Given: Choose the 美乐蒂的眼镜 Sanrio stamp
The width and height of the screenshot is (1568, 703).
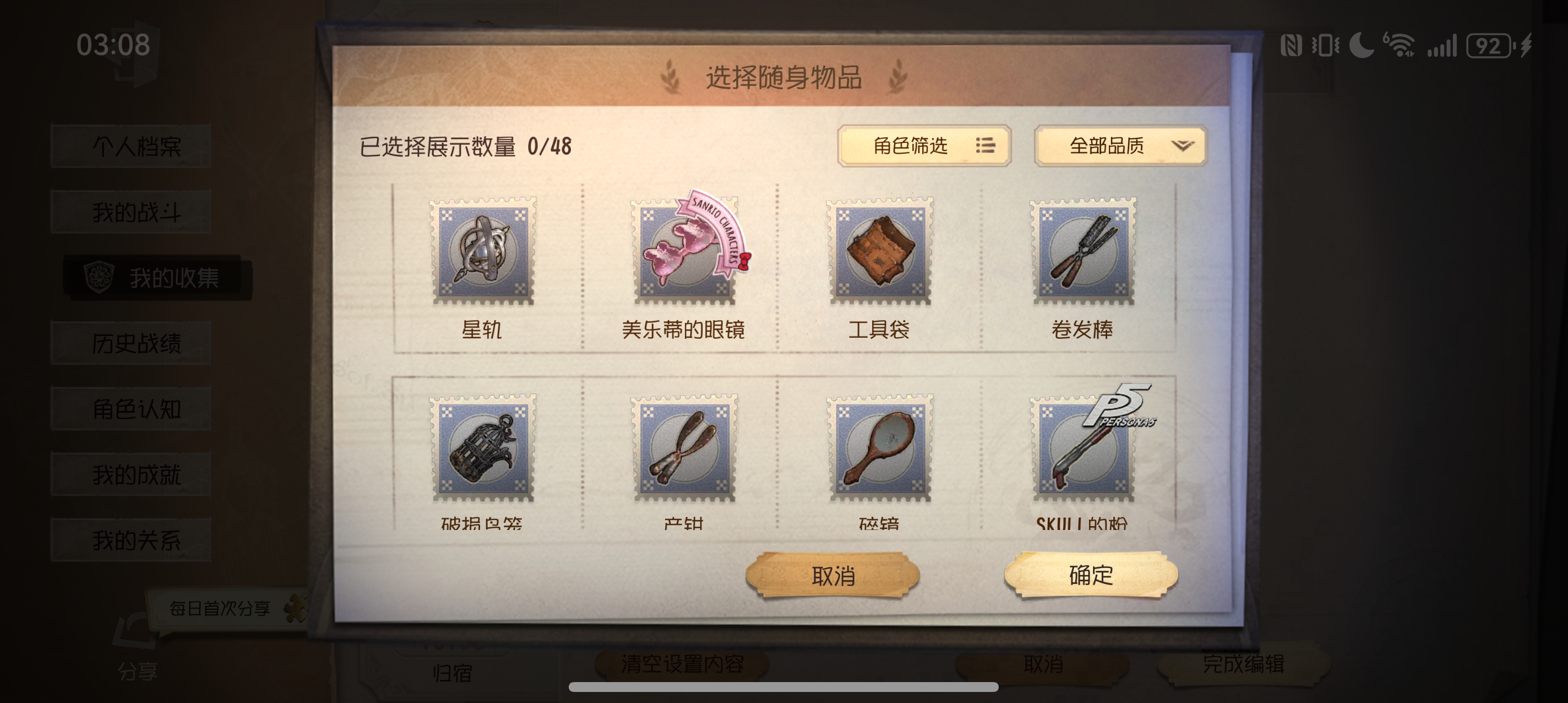Looking at the screenshot, I should point(685,251).
